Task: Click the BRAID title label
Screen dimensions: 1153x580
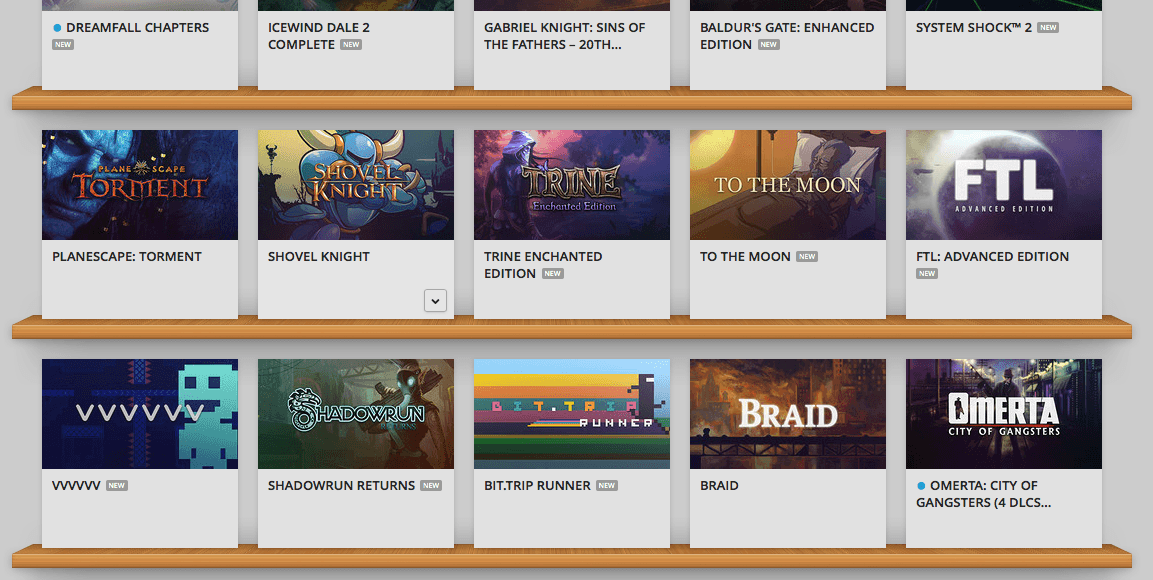Action: pyautogui.click(x=719, y=485)
